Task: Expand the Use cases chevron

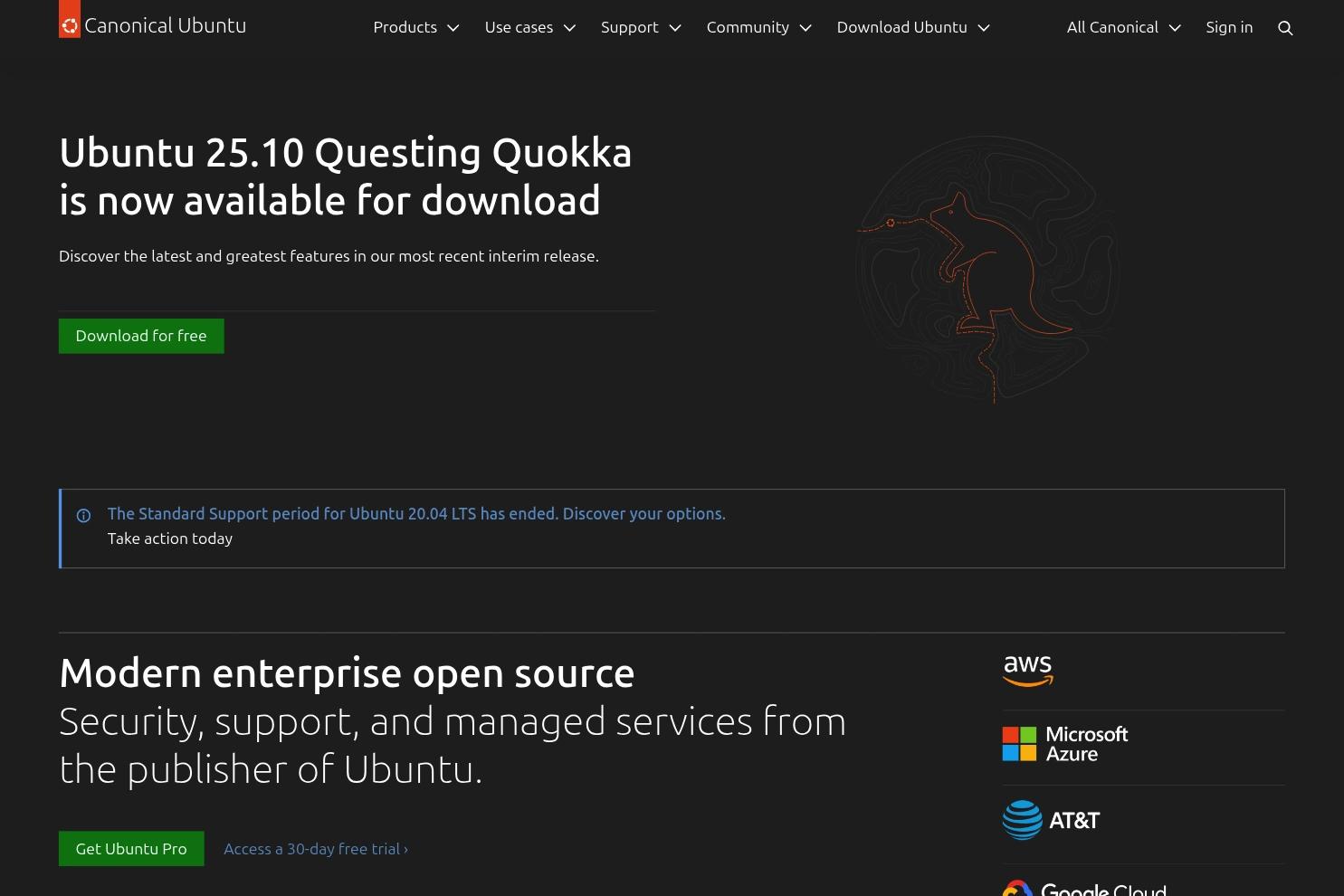Action: pyautogui.click(x=569, y=28)
